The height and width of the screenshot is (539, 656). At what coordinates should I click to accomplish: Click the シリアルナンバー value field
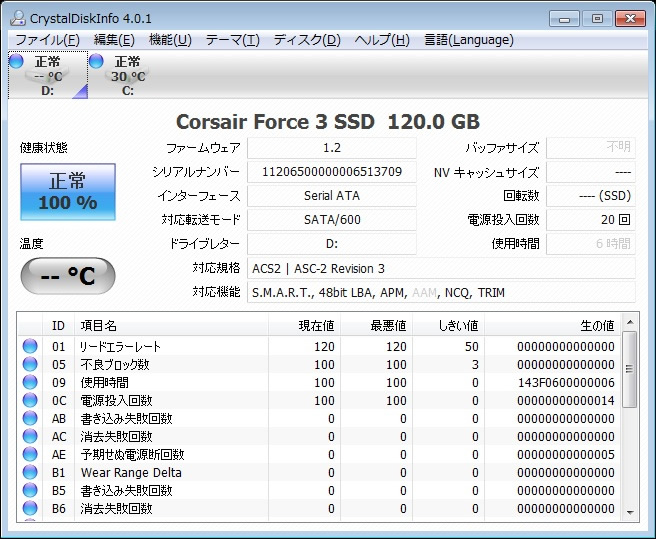331,172
